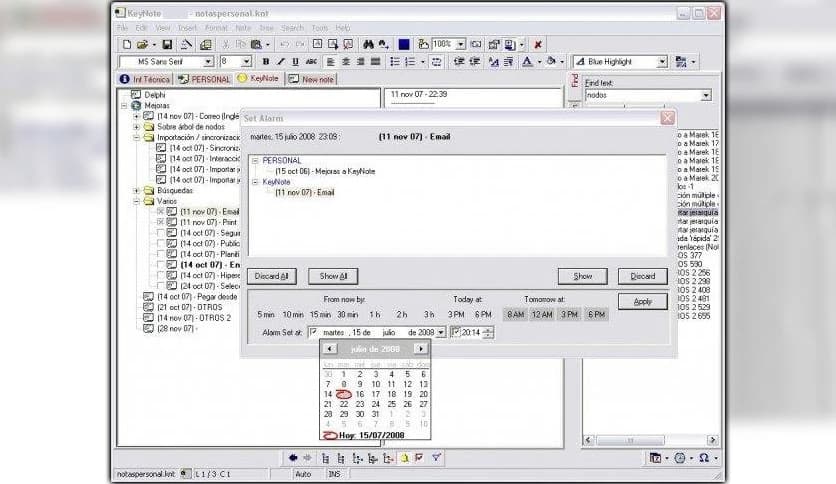Viewport: 836px width, 484px height.
Task: Toggle checkbox of (11 nov 07) - Email node
Action: tap(160, 212)
